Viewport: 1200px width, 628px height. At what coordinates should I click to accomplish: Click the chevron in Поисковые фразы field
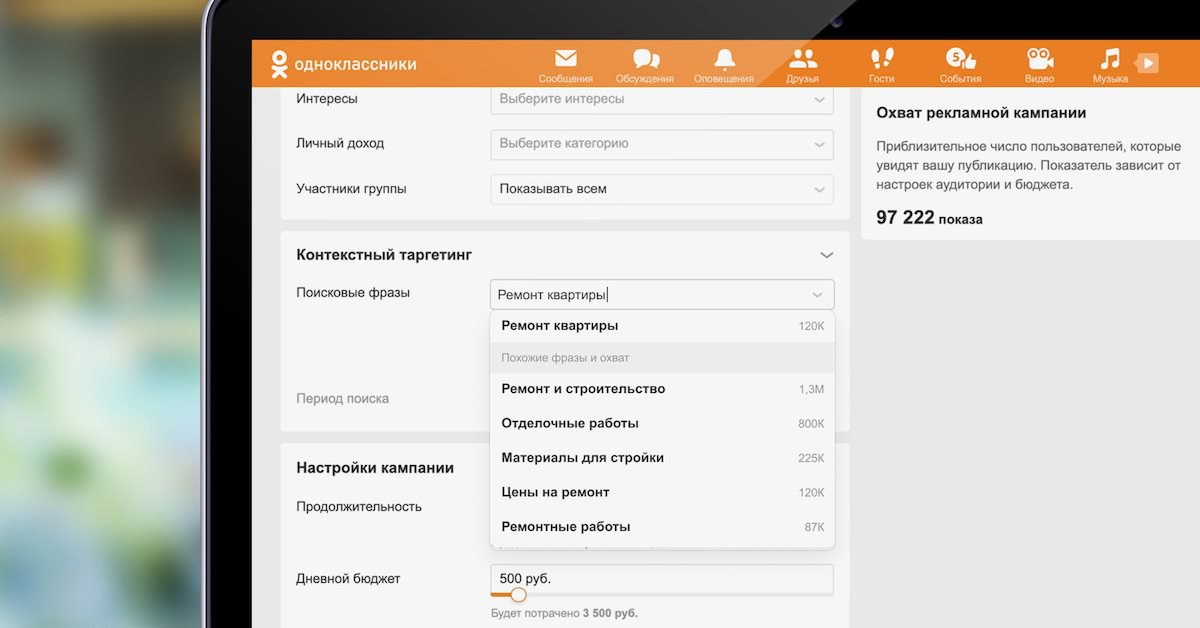point(818,295)
